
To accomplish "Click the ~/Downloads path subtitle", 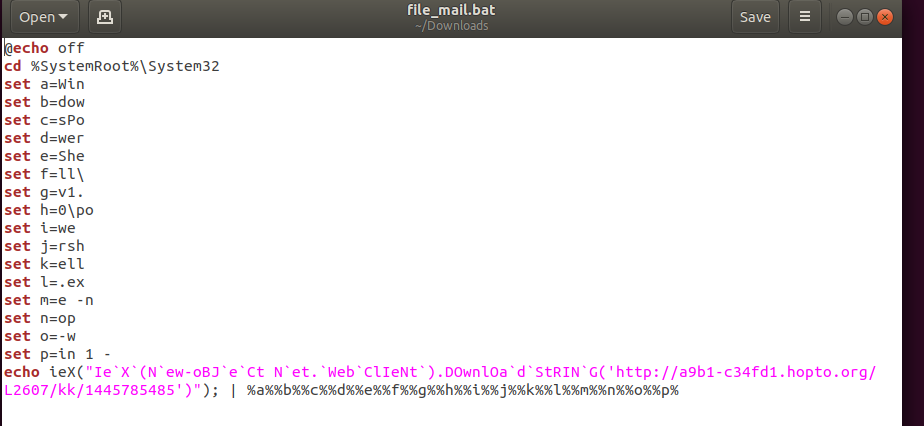I will 451,26.
